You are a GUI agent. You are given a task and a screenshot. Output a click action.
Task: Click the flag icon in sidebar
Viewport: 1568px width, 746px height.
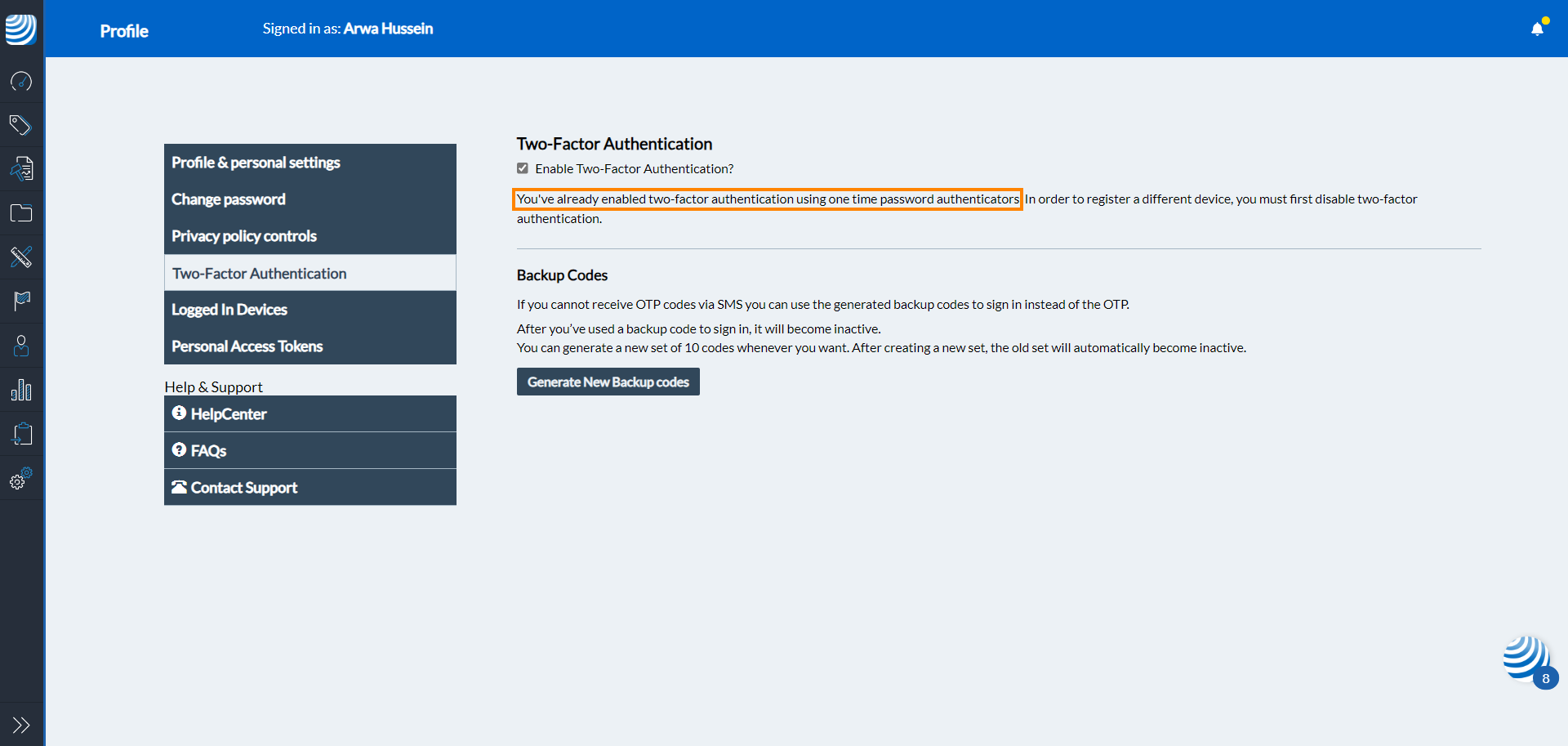[x=21, y=302]
